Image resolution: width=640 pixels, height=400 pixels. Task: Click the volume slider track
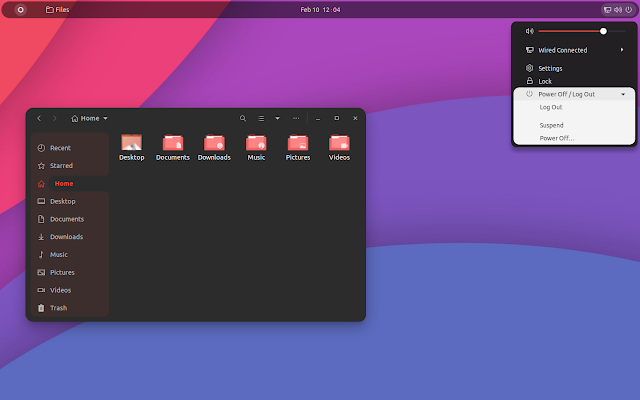[x=582, y=31]
